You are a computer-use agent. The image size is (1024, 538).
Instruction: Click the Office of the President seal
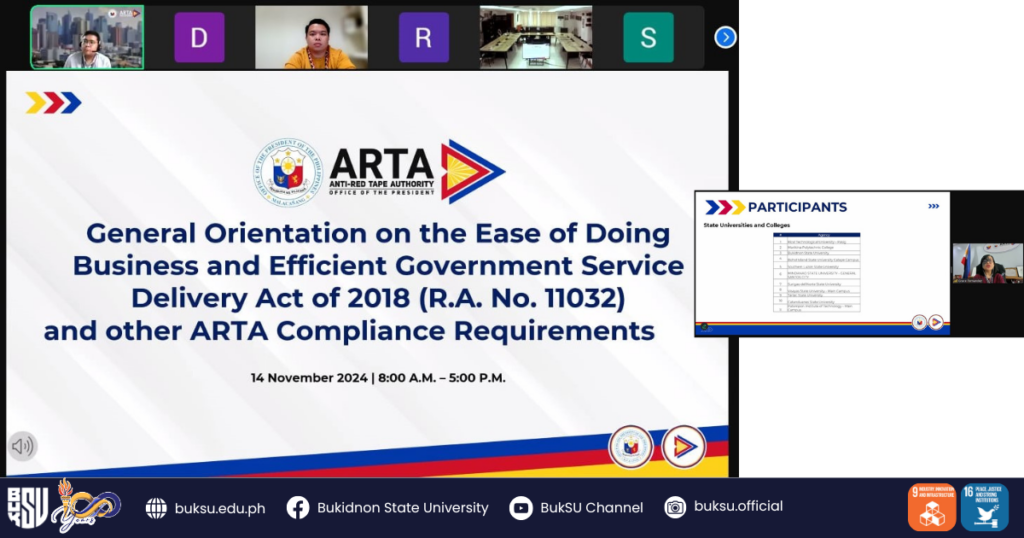288,172
